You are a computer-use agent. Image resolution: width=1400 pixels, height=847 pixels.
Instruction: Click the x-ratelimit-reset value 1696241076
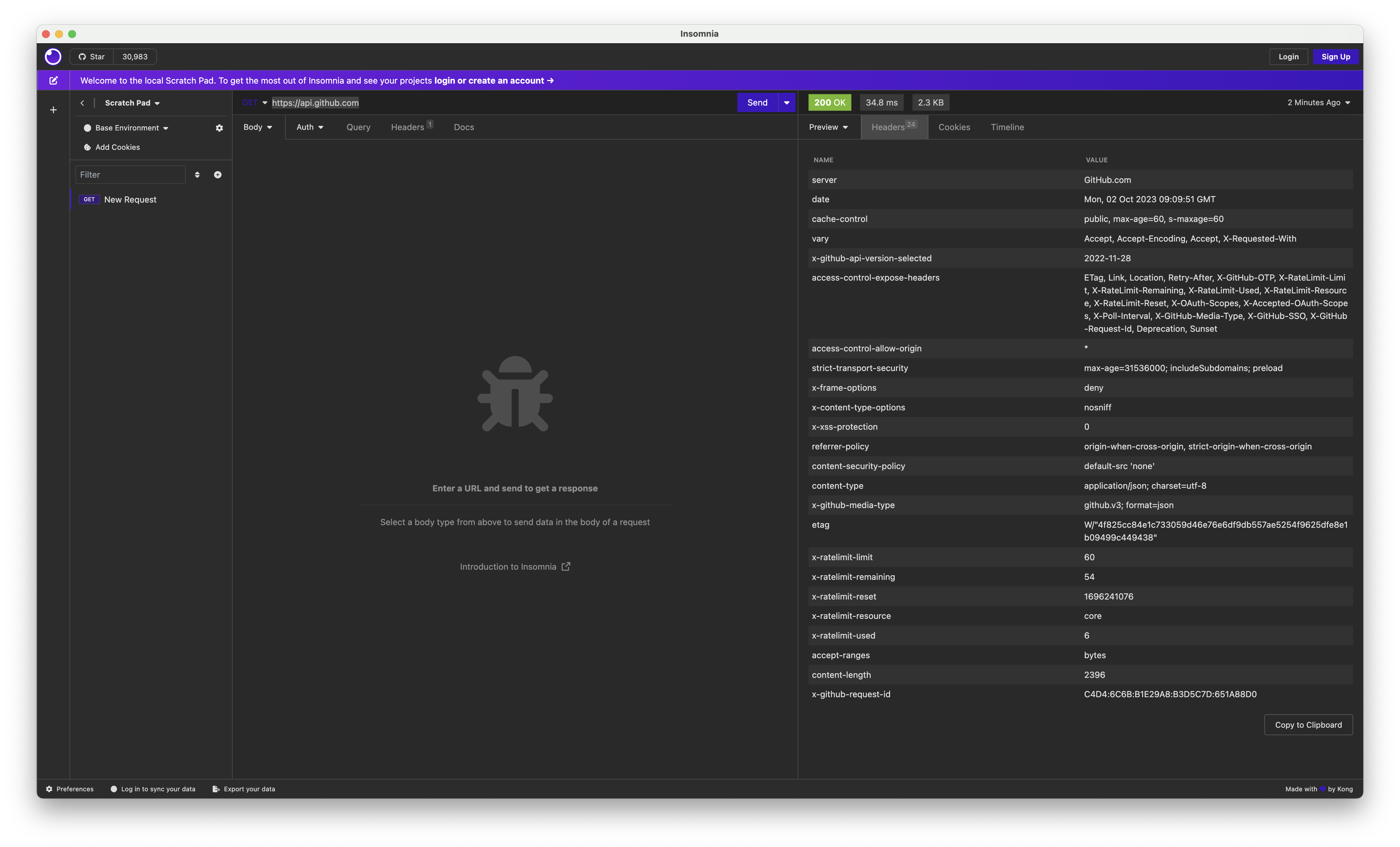click(x=1109, y=597)
